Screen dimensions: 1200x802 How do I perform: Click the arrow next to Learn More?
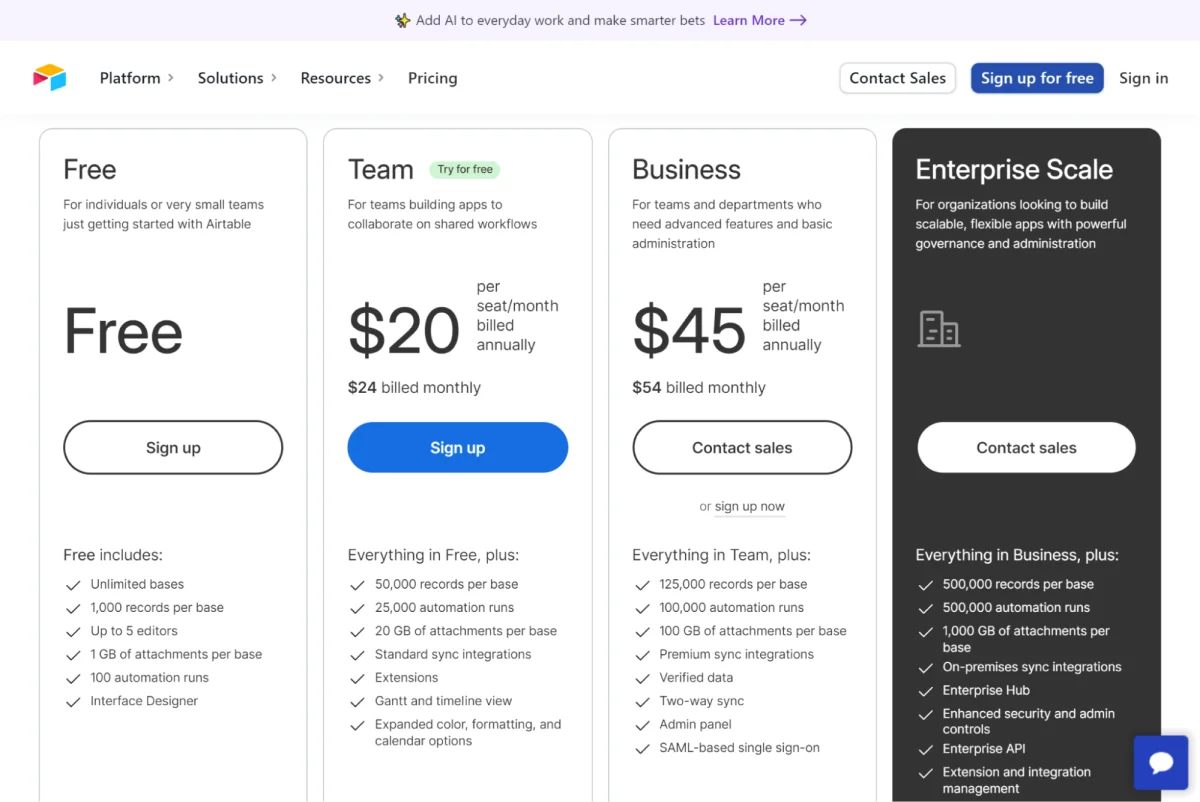(798, 20)
